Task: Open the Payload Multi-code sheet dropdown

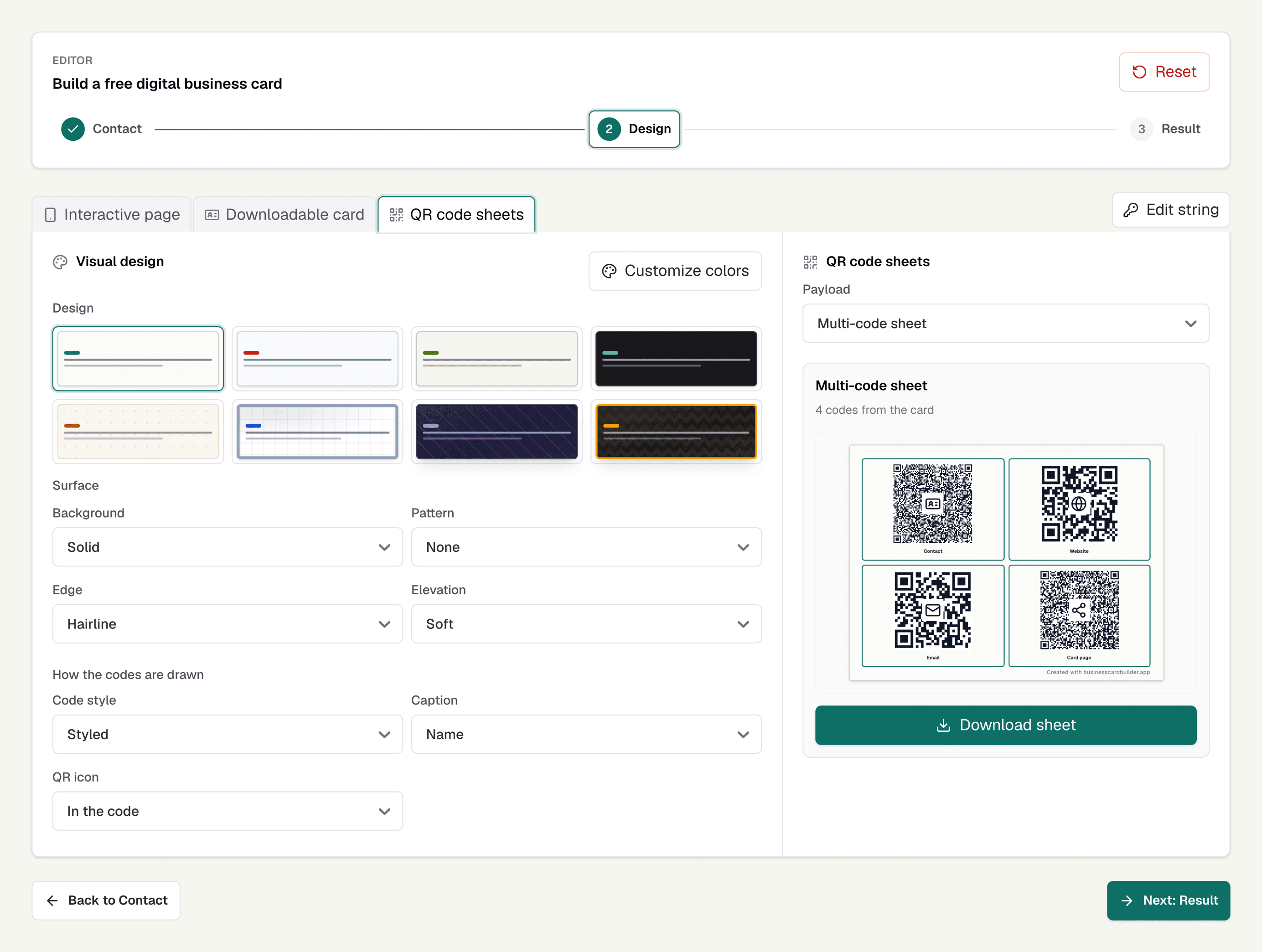Action: pos(1006,324)
